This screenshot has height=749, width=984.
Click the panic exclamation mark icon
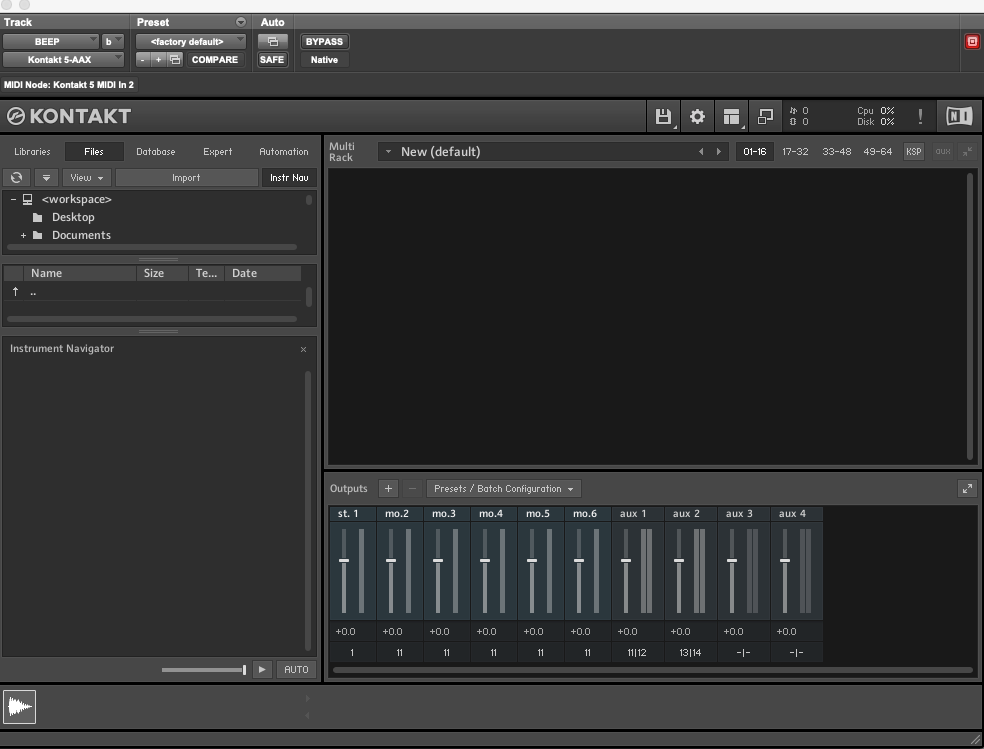[x=920, y=117]
